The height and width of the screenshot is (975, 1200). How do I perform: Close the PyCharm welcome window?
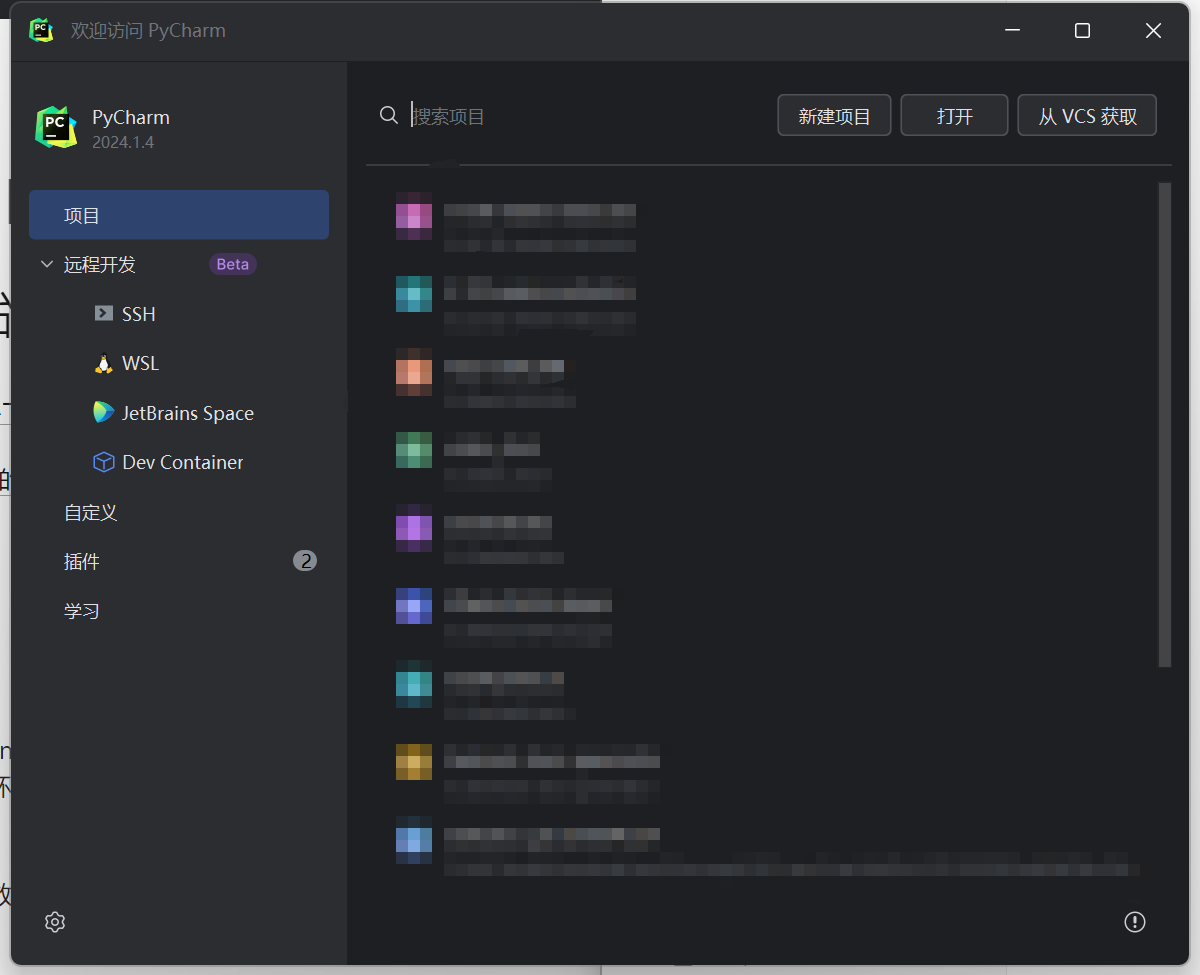(1153, 31)
